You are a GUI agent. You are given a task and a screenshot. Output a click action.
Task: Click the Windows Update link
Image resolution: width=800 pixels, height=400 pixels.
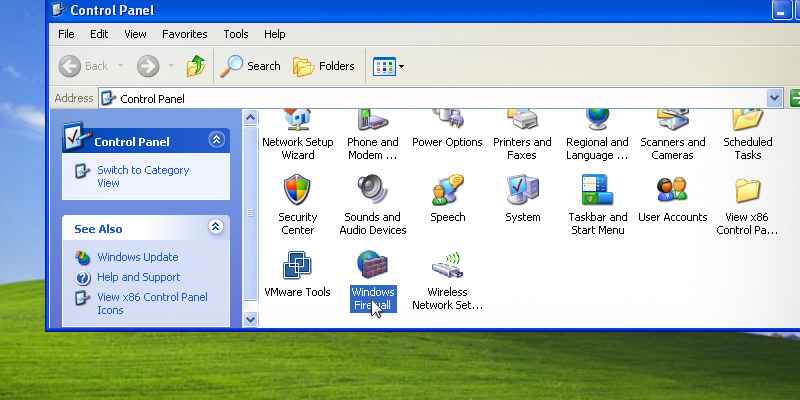[137, 257]
